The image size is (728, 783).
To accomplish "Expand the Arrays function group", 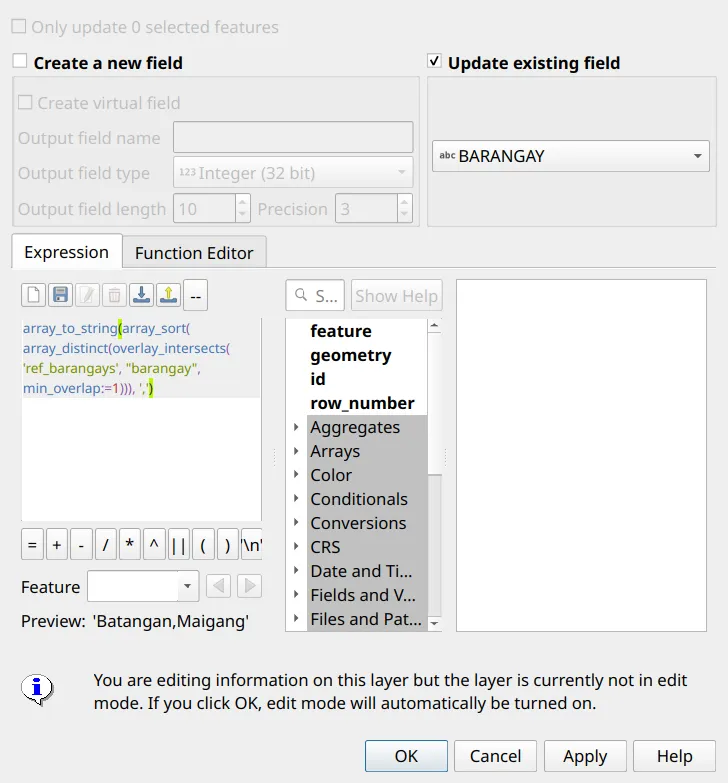I will click(x=296, y=451).
